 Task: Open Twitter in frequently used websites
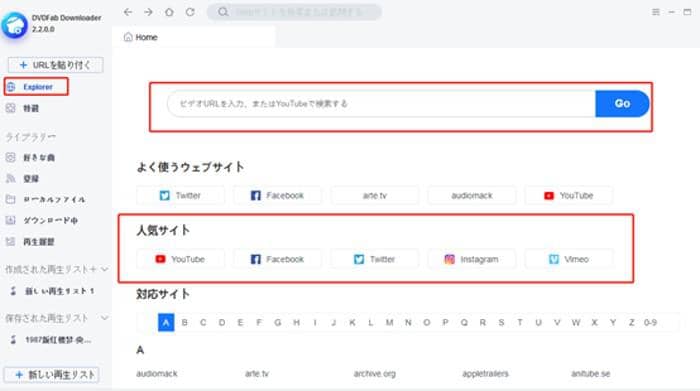pos(180,196)
